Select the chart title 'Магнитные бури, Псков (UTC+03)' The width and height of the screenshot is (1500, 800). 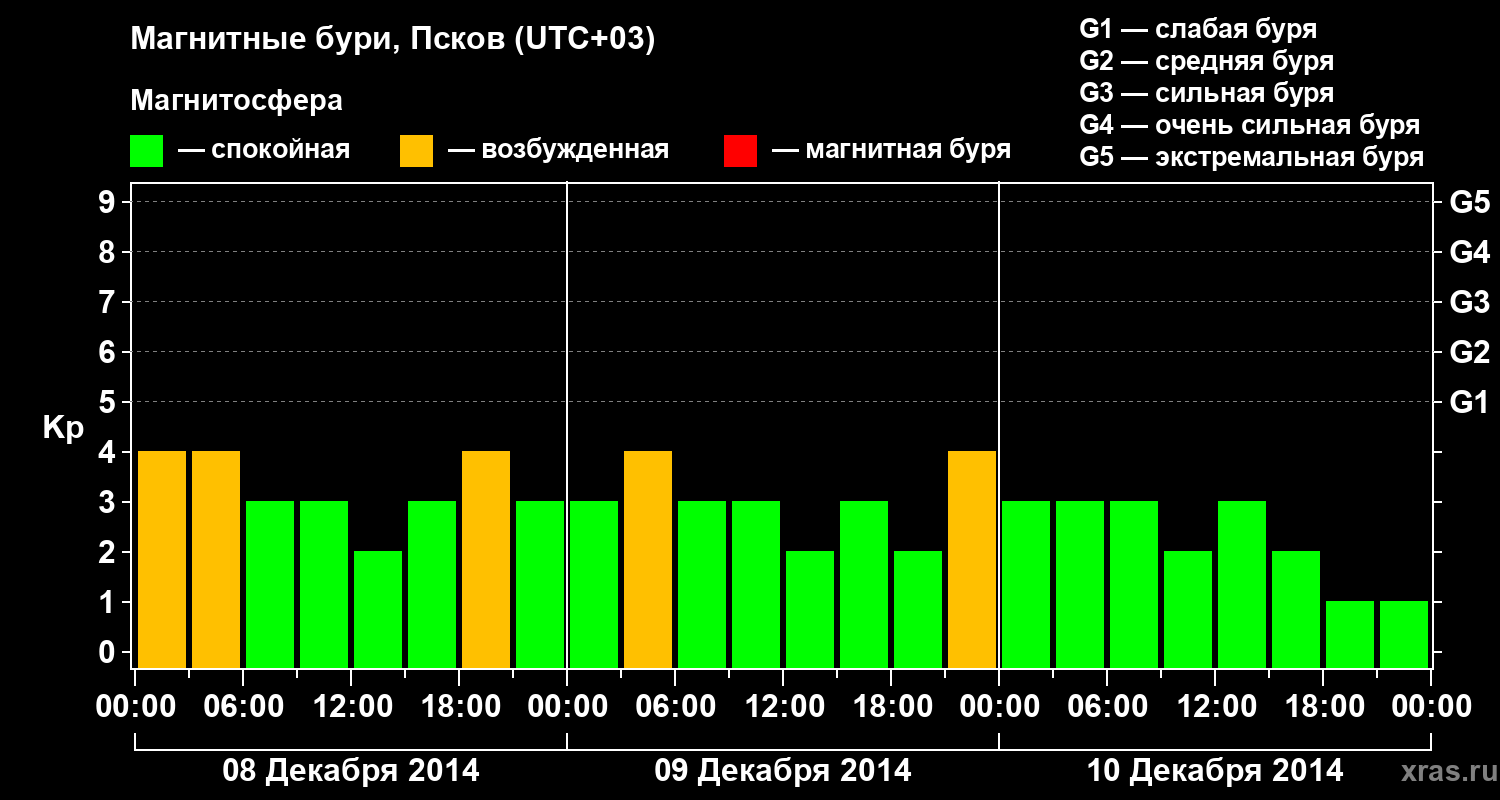(x=393, y=40)
